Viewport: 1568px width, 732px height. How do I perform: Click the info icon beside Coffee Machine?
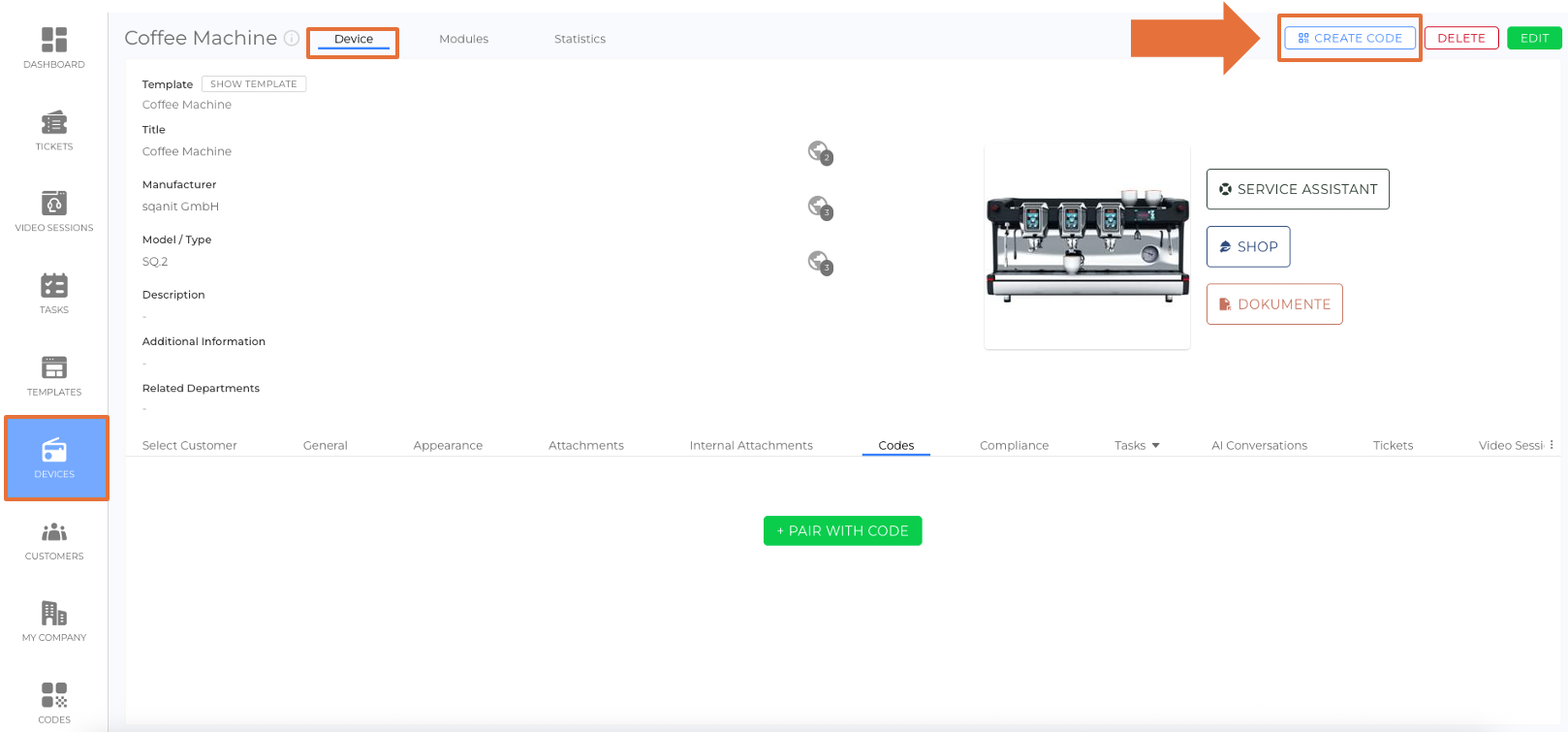pyautogui.click(x=291, y=38)
